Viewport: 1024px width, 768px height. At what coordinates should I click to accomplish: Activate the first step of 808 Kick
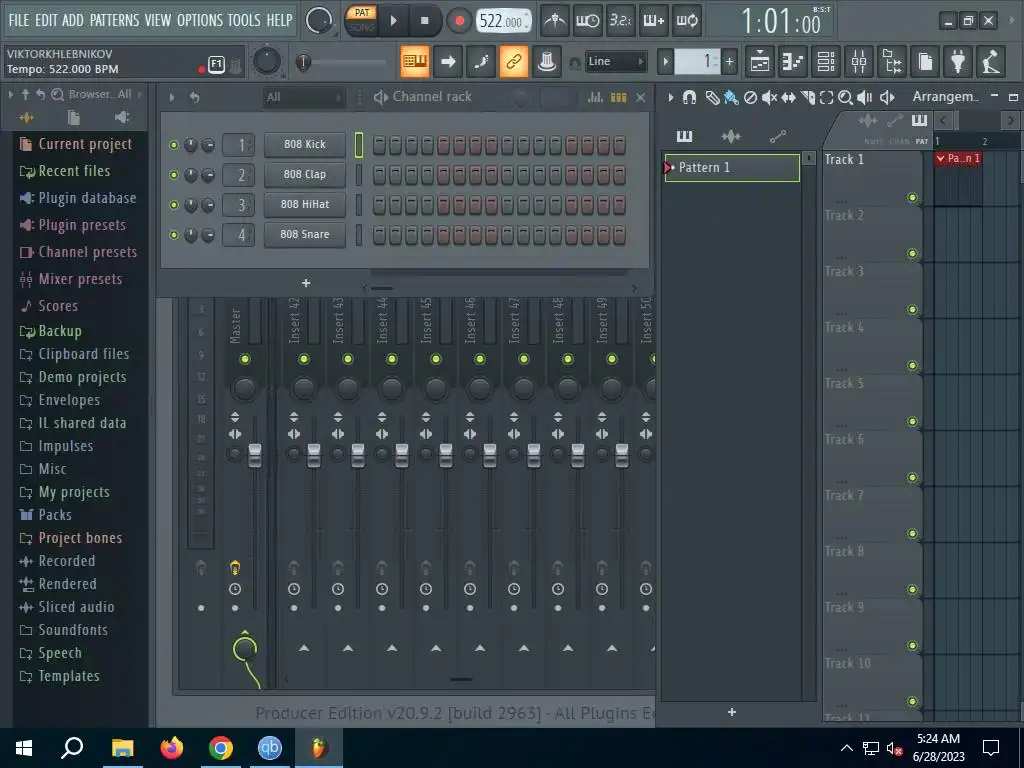[379, 145]
